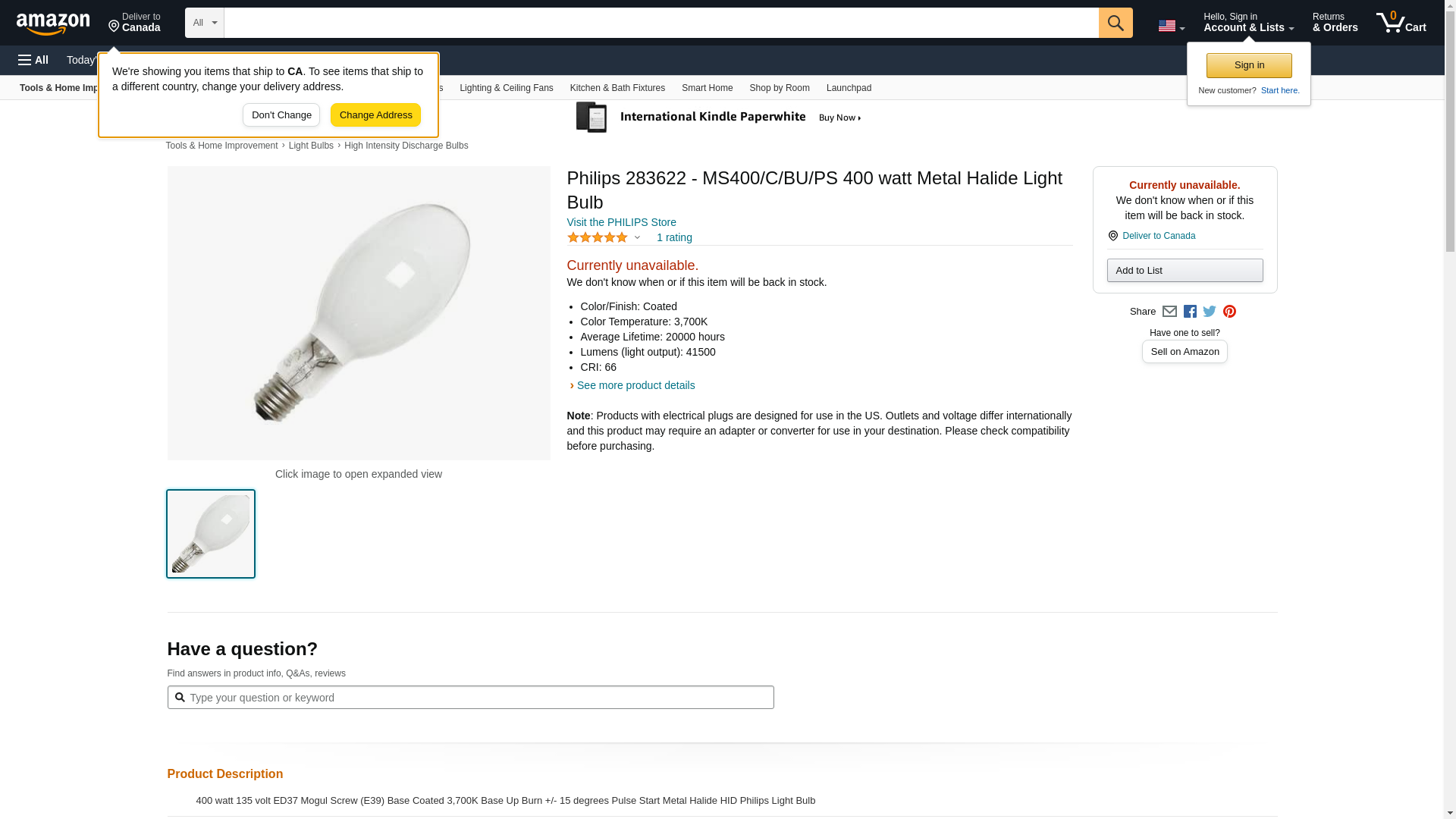This screenshot has height=819, width=1456.
Task: Visit the PHILIPS Store link
Action: 621,222
